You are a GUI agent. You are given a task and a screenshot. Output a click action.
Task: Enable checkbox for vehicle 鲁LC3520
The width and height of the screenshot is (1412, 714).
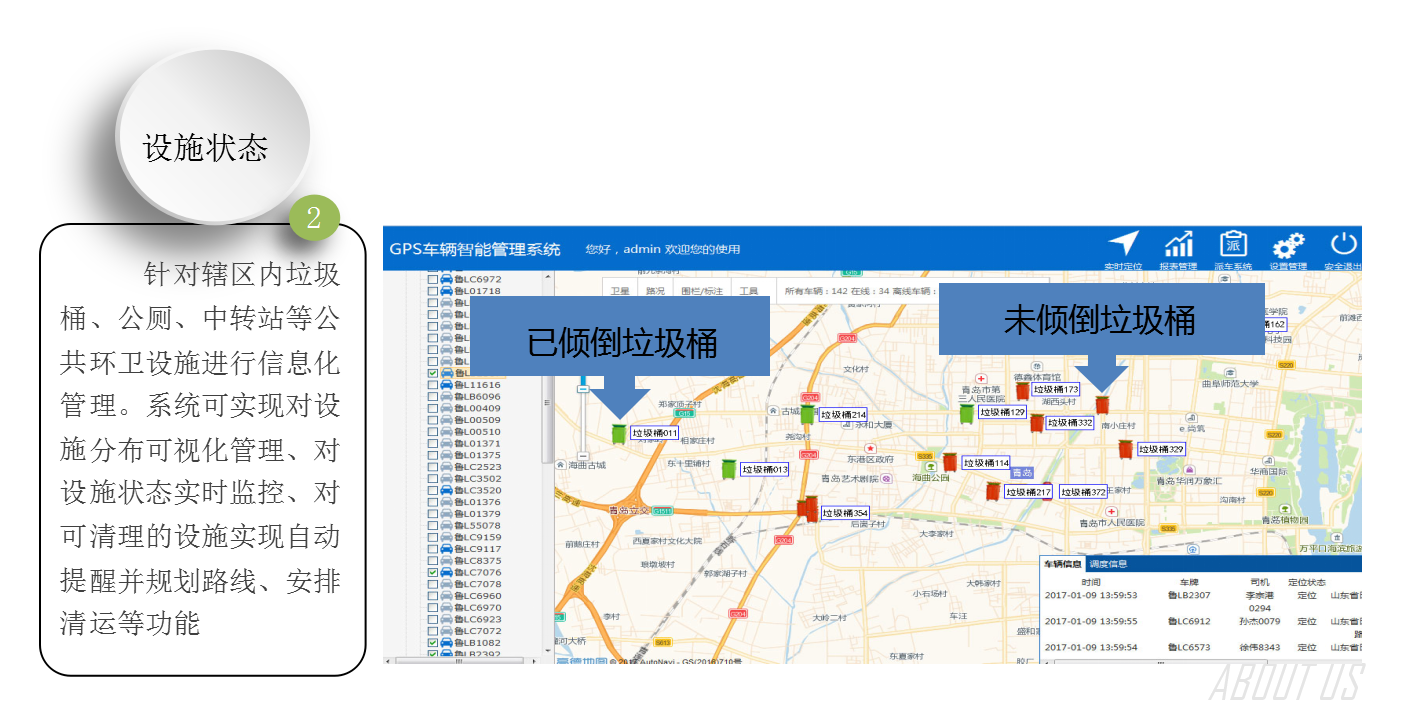point(433,491)
